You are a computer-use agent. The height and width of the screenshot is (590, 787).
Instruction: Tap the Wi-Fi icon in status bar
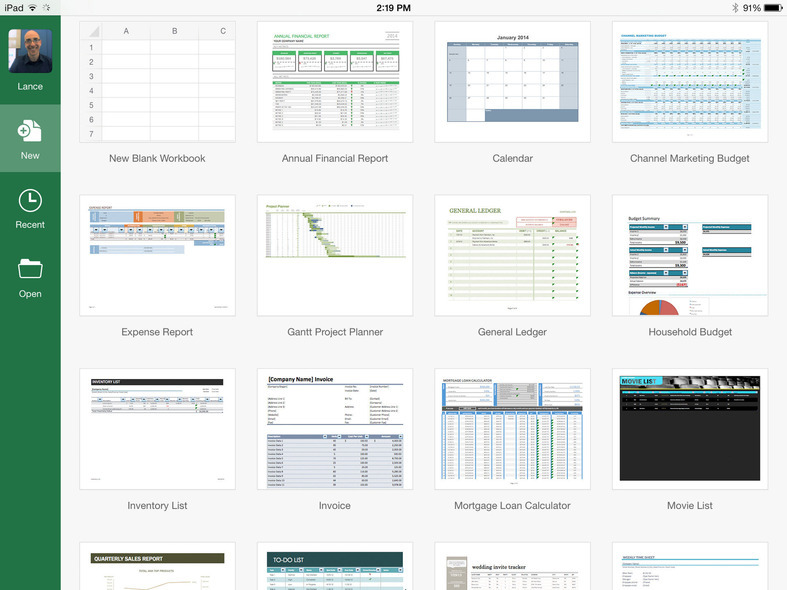coord(33,8)
